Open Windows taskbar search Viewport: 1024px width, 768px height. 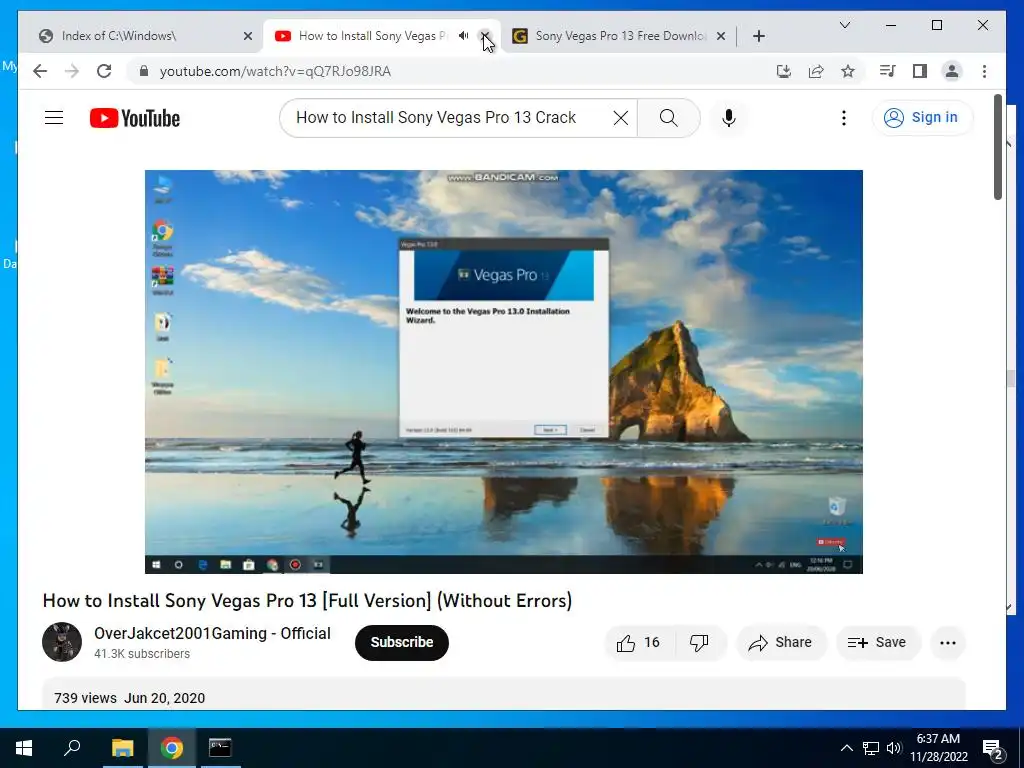(x=72, y=748)
